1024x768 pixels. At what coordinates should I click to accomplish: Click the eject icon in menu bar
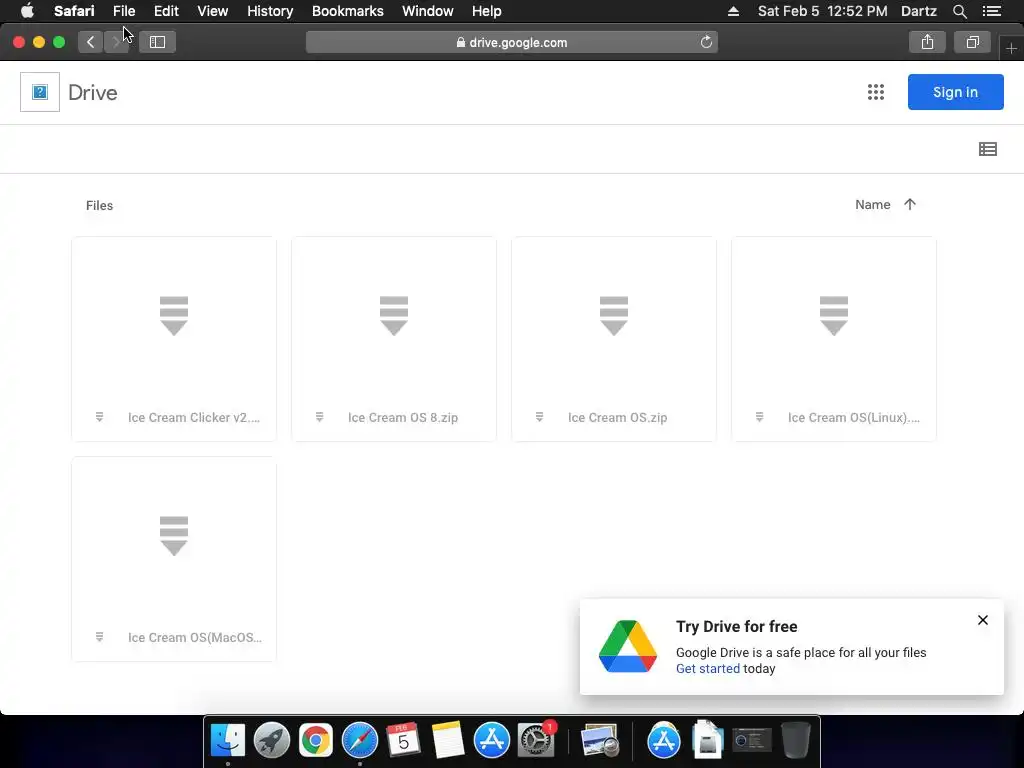point(733,11)
